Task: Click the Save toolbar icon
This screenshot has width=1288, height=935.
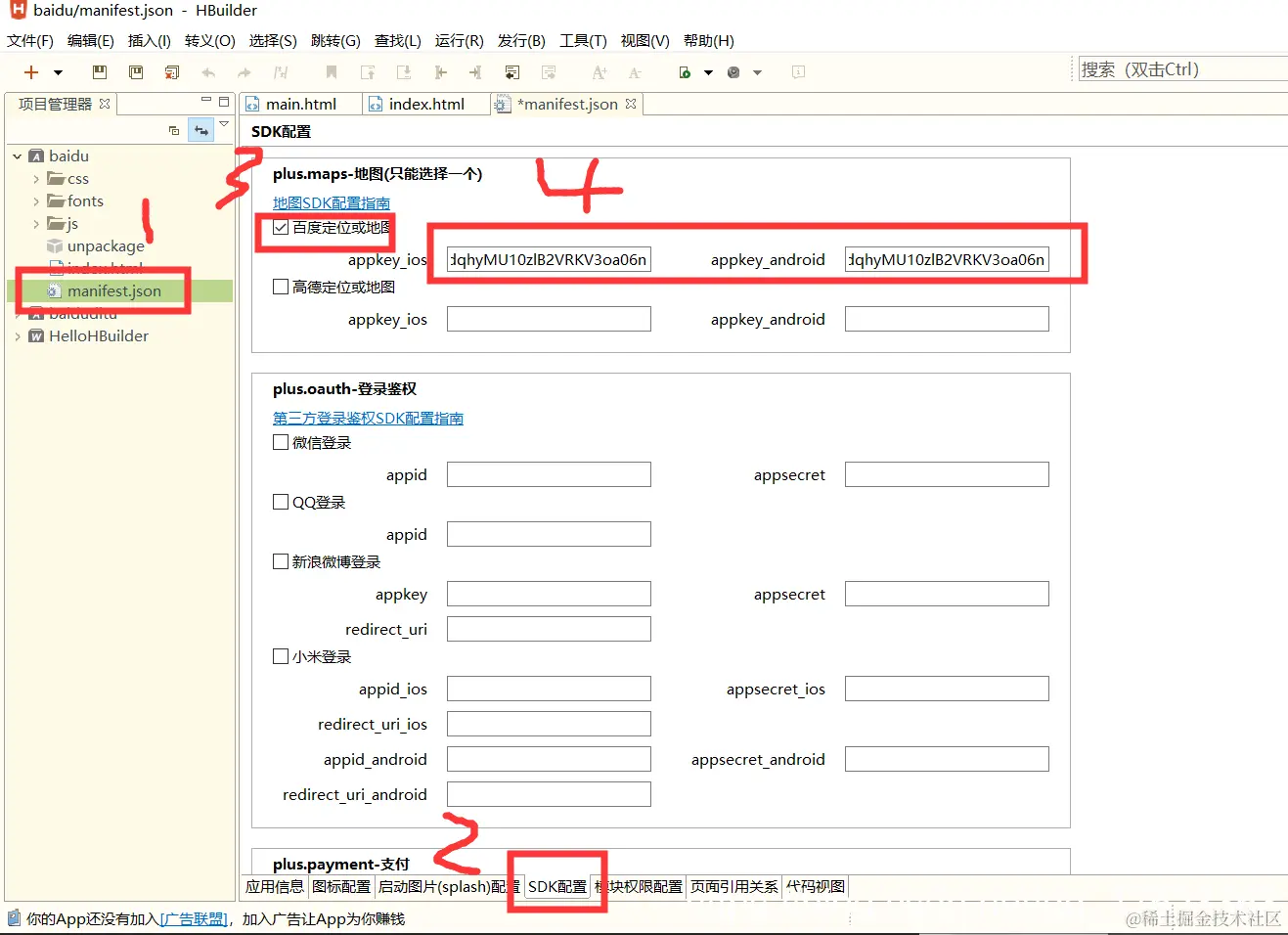Action: tap(99, 72)
